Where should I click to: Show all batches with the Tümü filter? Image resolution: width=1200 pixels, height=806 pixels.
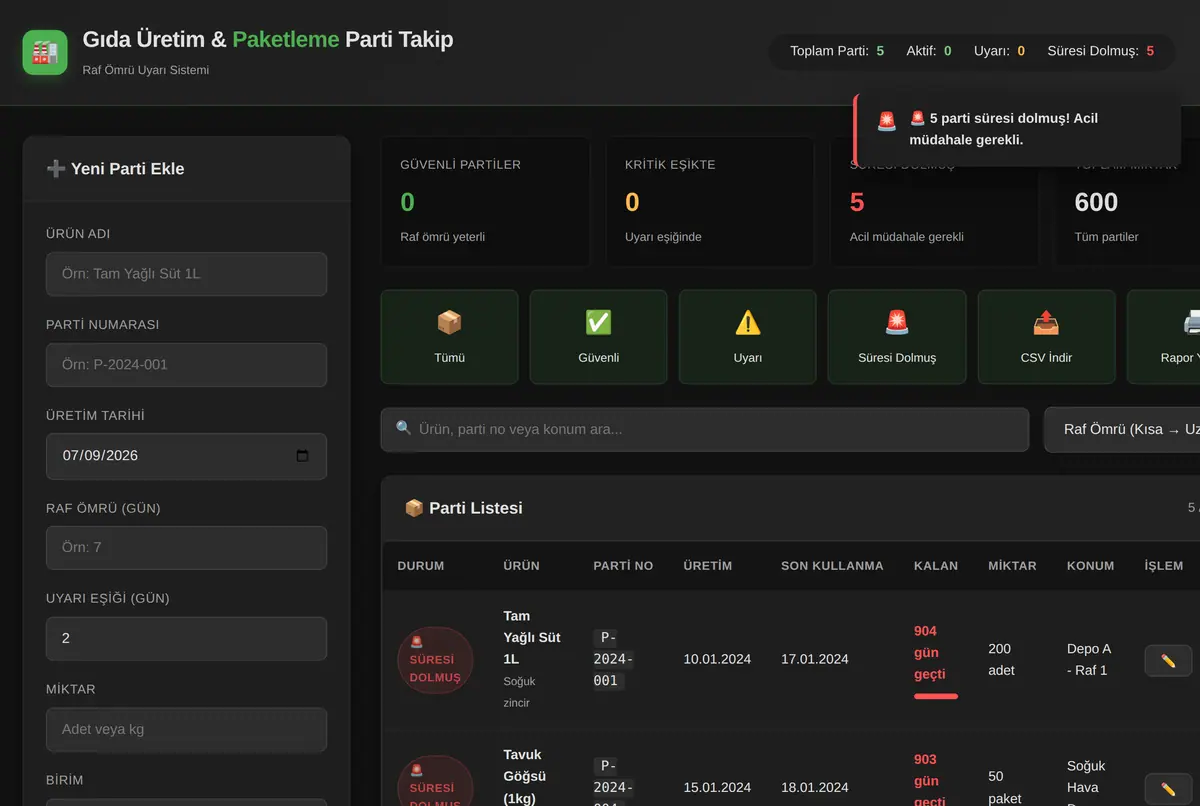tap(449, 337)
